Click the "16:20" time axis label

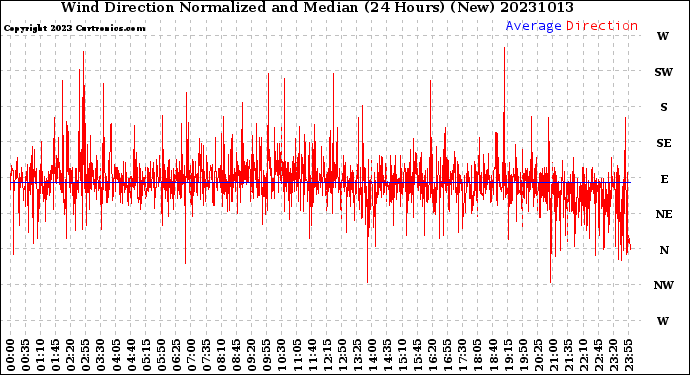click(433, 355)
